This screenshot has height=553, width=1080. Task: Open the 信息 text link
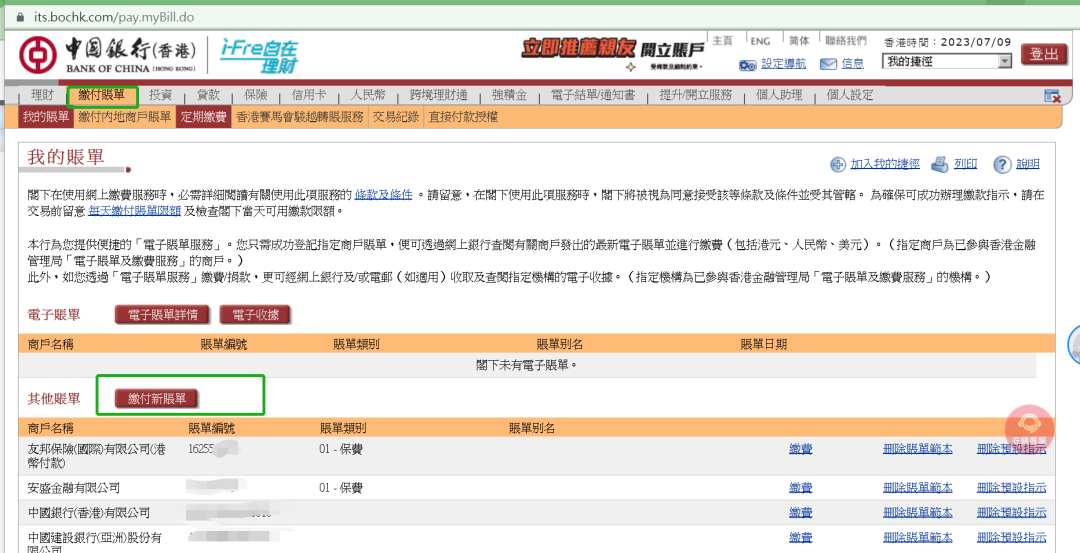[x=853, y=64]
